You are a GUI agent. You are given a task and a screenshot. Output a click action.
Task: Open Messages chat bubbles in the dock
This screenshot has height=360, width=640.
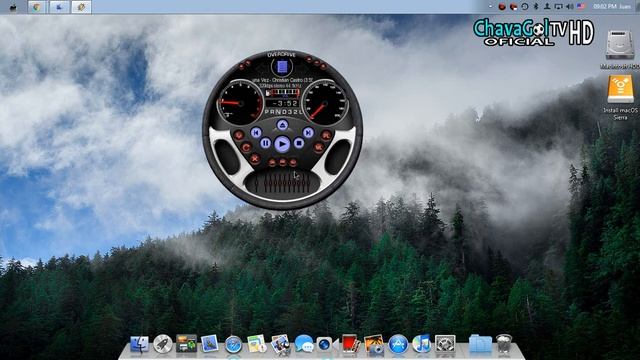coord(304,344)
